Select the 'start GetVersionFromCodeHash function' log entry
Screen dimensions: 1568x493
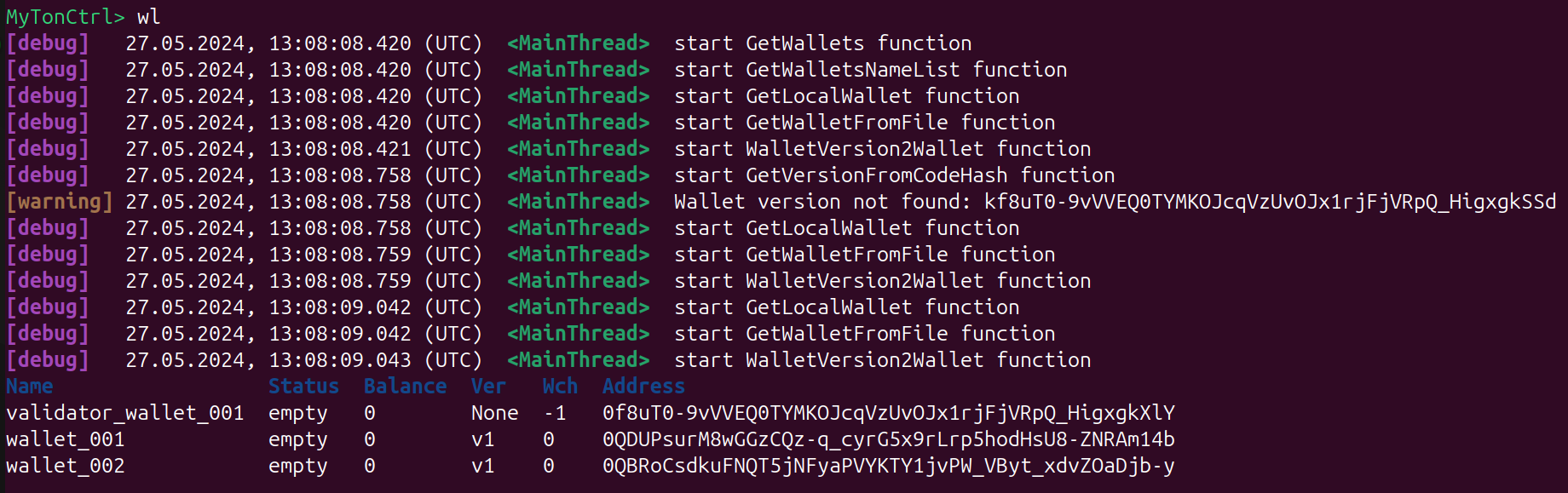click(x=894, y=175)
